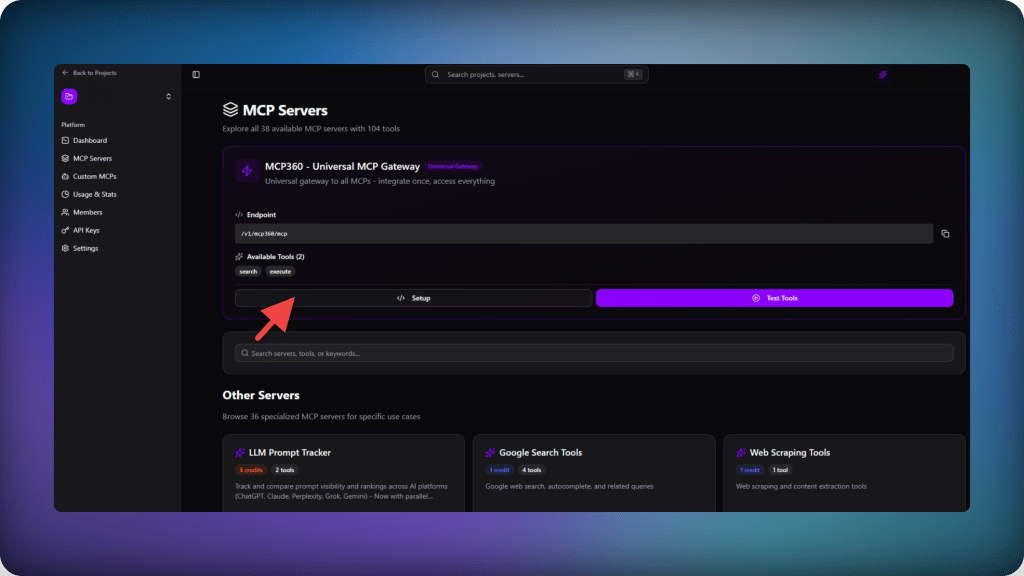Screen dimensions: 1024x576
Task: Open Dashboard in the sidebar
Action: (84, 140)
